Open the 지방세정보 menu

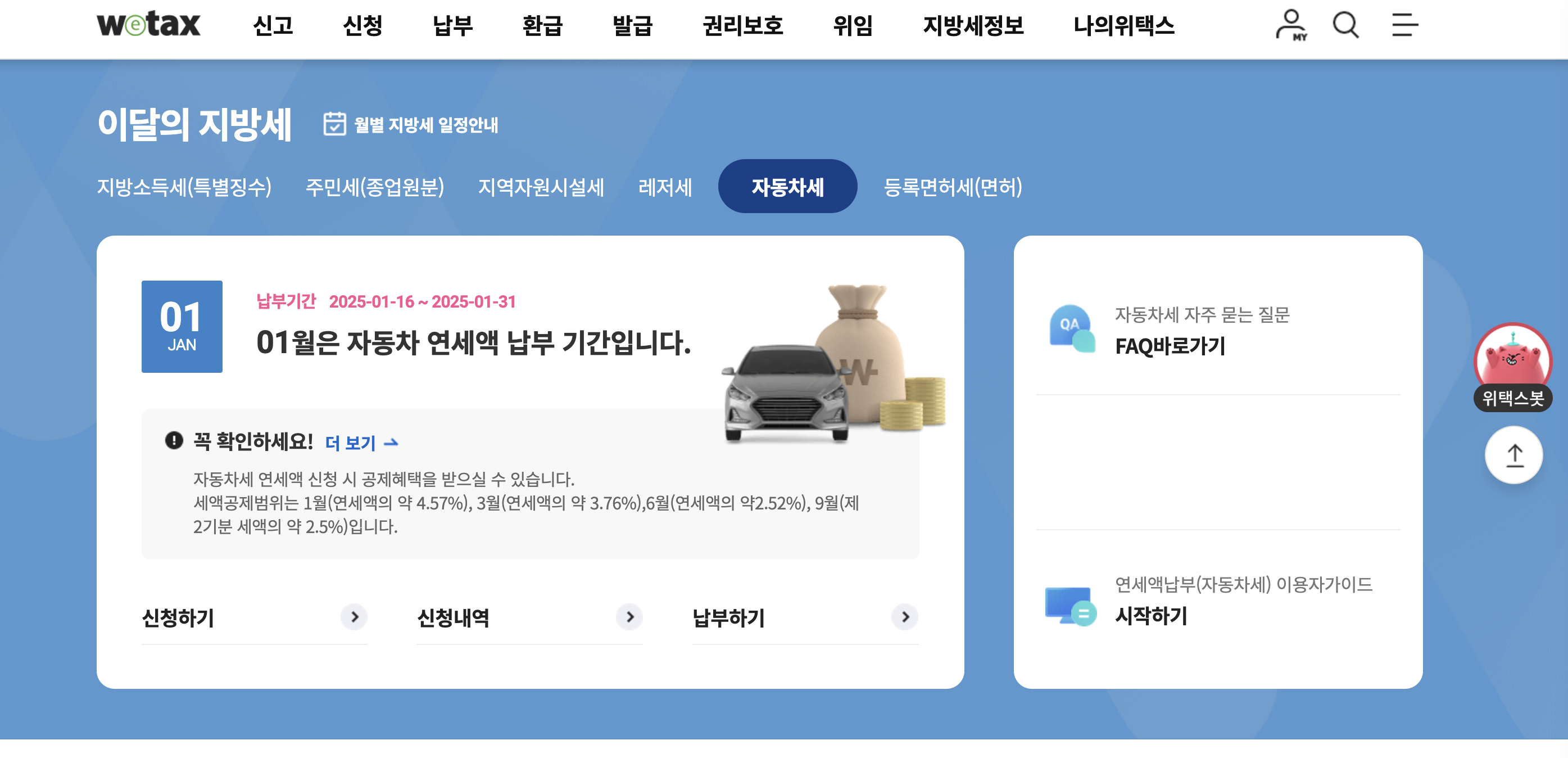pos(973,25)
